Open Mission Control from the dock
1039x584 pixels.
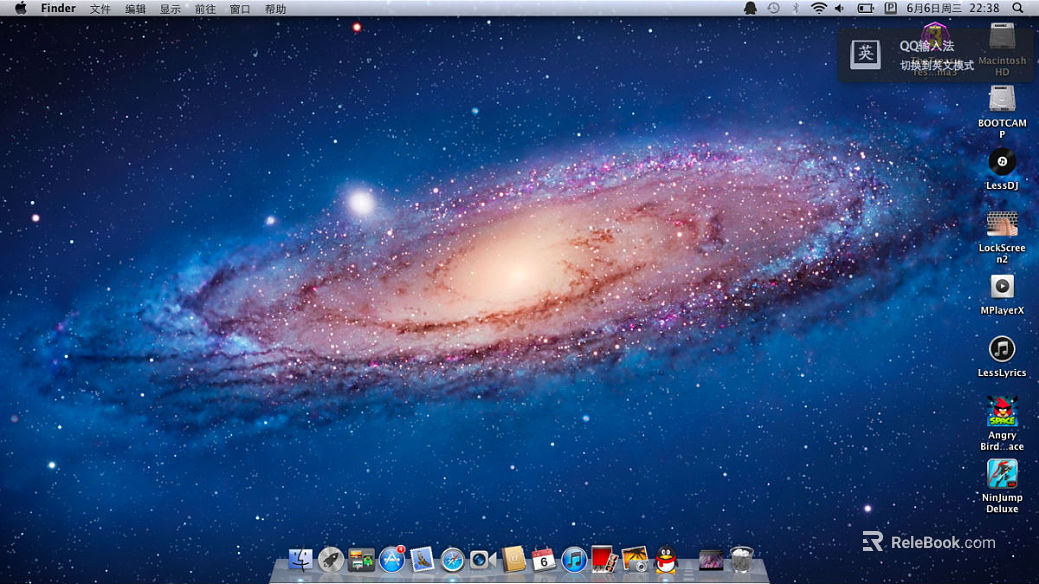[x=361, y=560]
